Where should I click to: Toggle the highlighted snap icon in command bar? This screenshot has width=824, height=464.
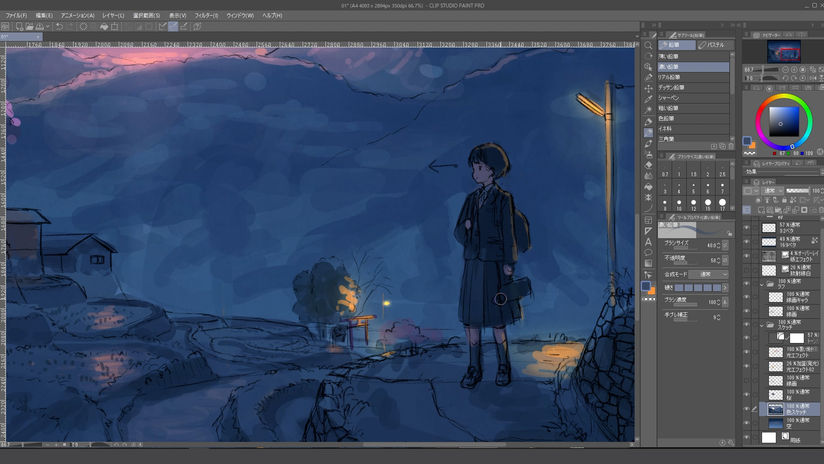point(173,26)
